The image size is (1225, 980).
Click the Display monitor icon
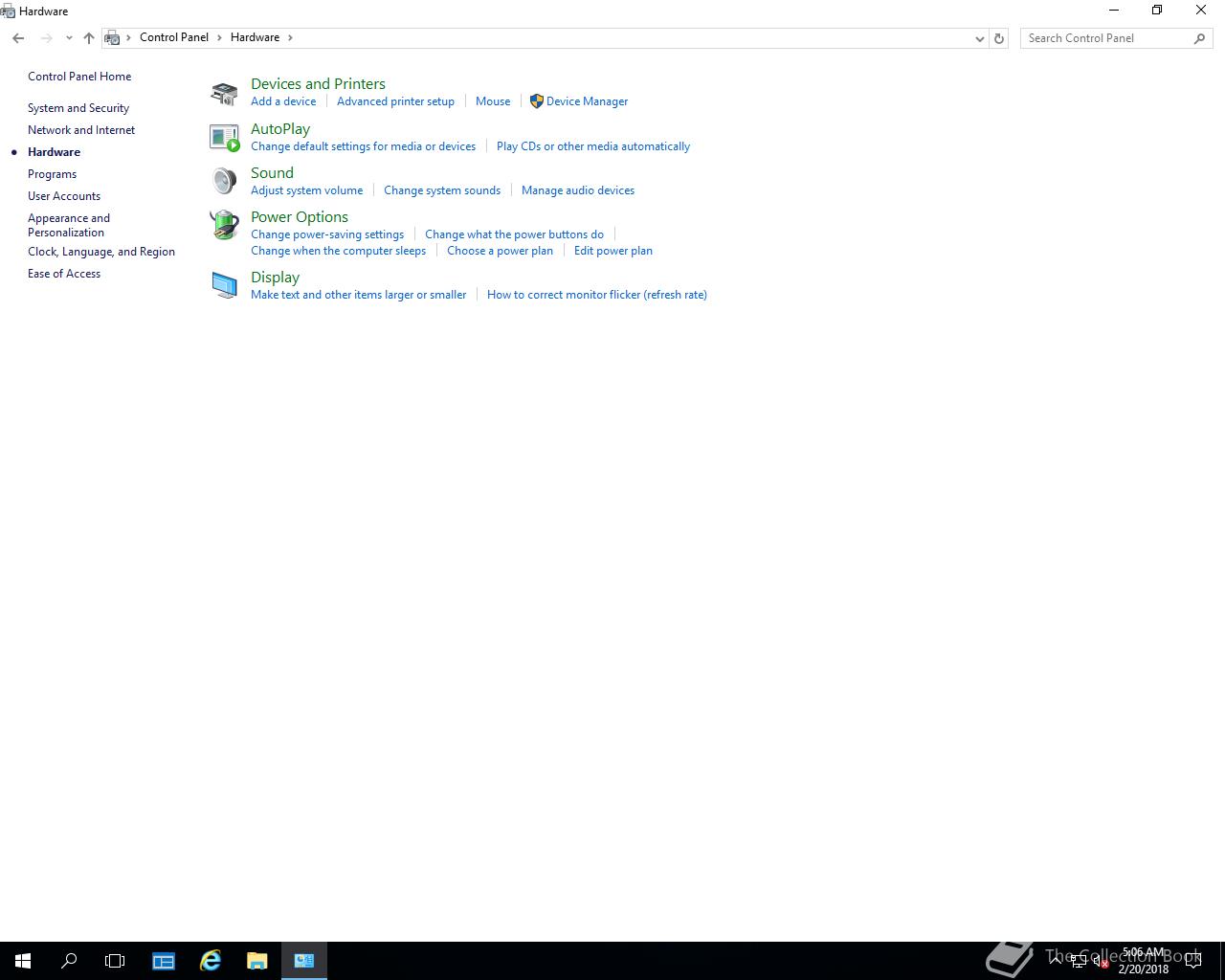[224, 285]
